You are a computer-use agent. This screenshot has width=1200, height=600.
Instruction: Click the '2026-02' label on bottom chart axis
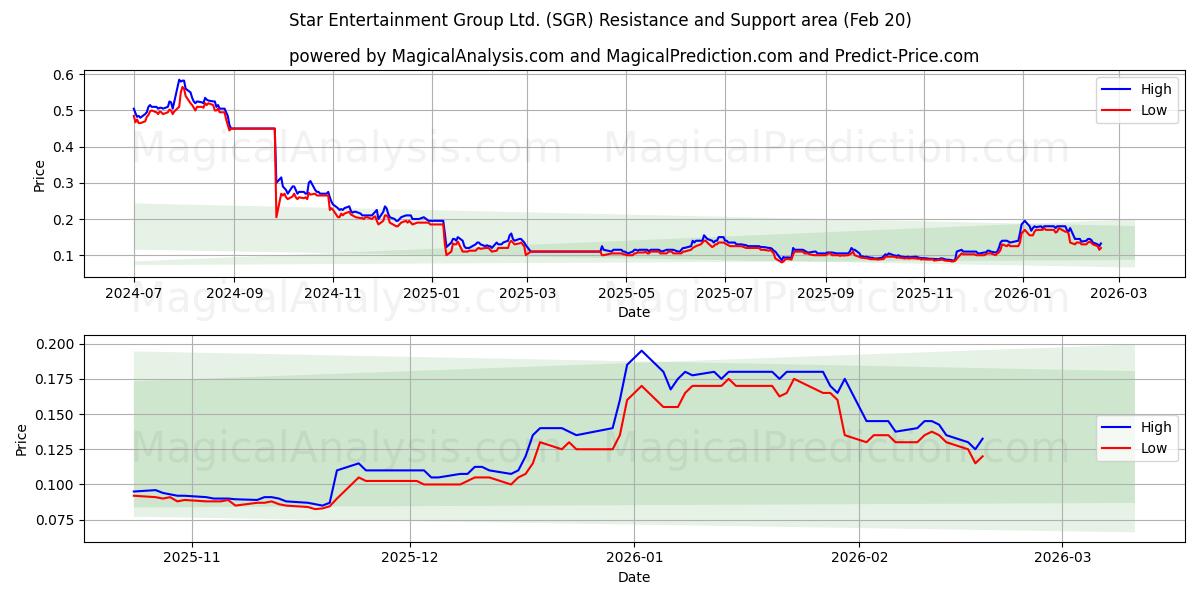coord(860,558)
